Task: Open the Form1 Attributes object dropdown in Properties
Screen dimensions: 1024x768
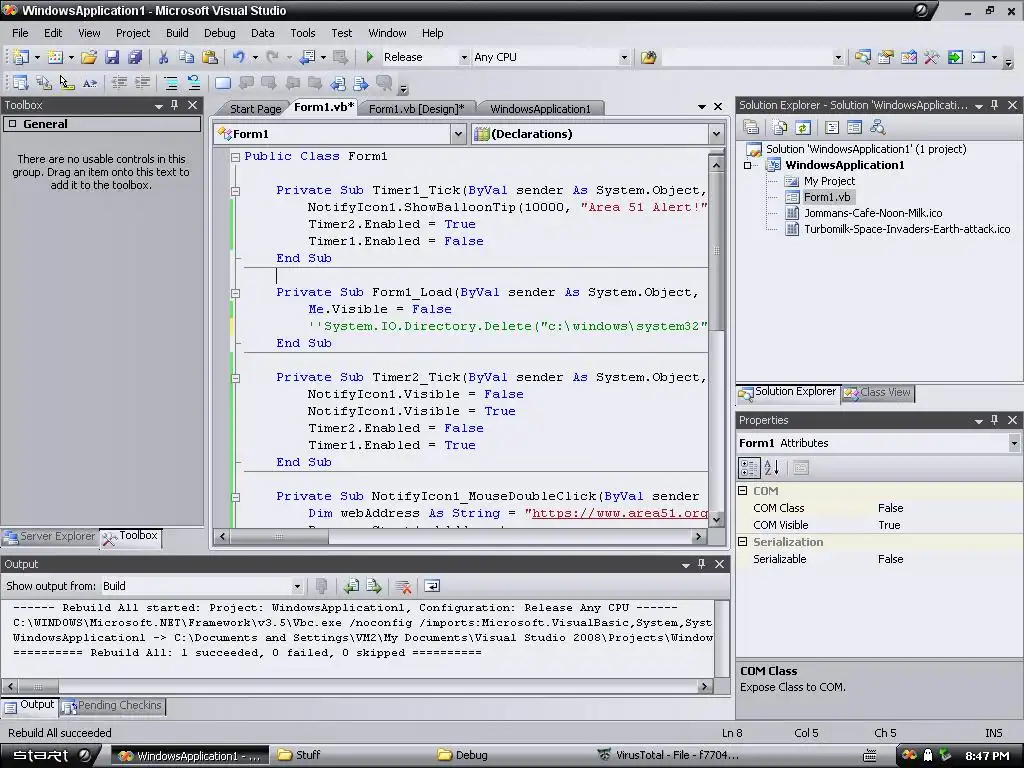Action: [1014, 443]
